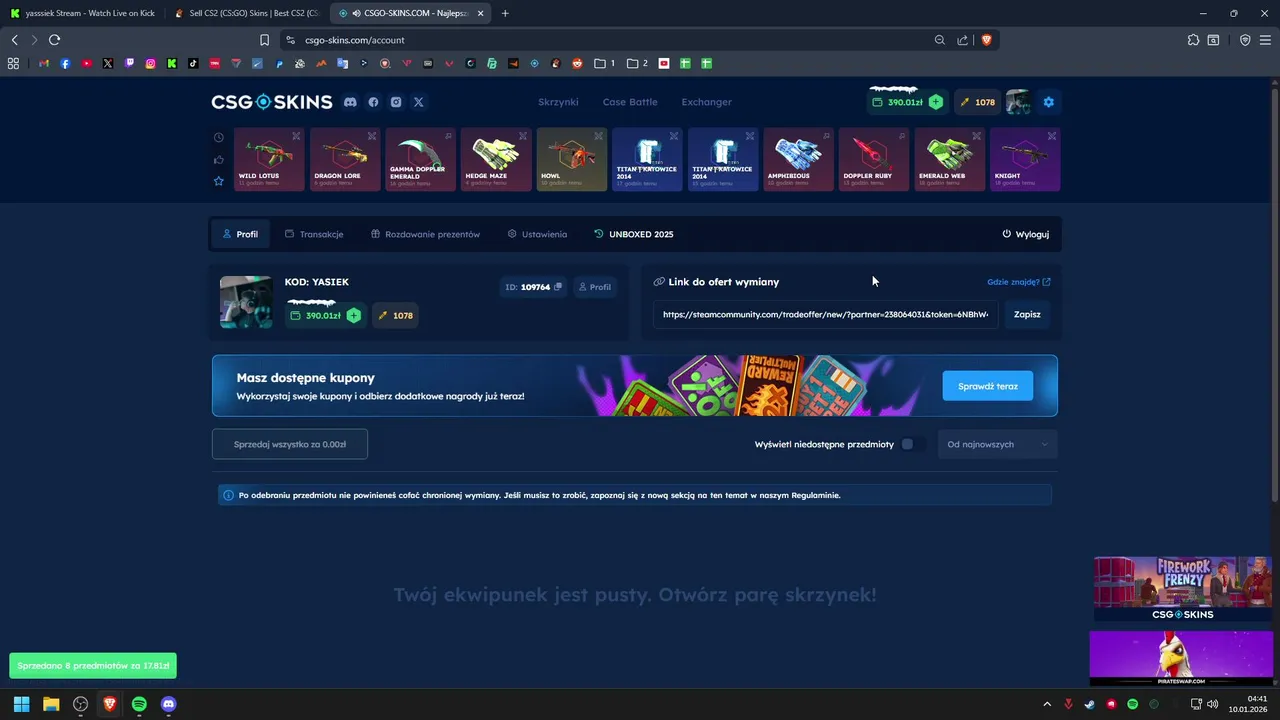1280x720 pixels.
Task: Open the 'Gdzie znajdę?' link
Action: (1019, 282)
